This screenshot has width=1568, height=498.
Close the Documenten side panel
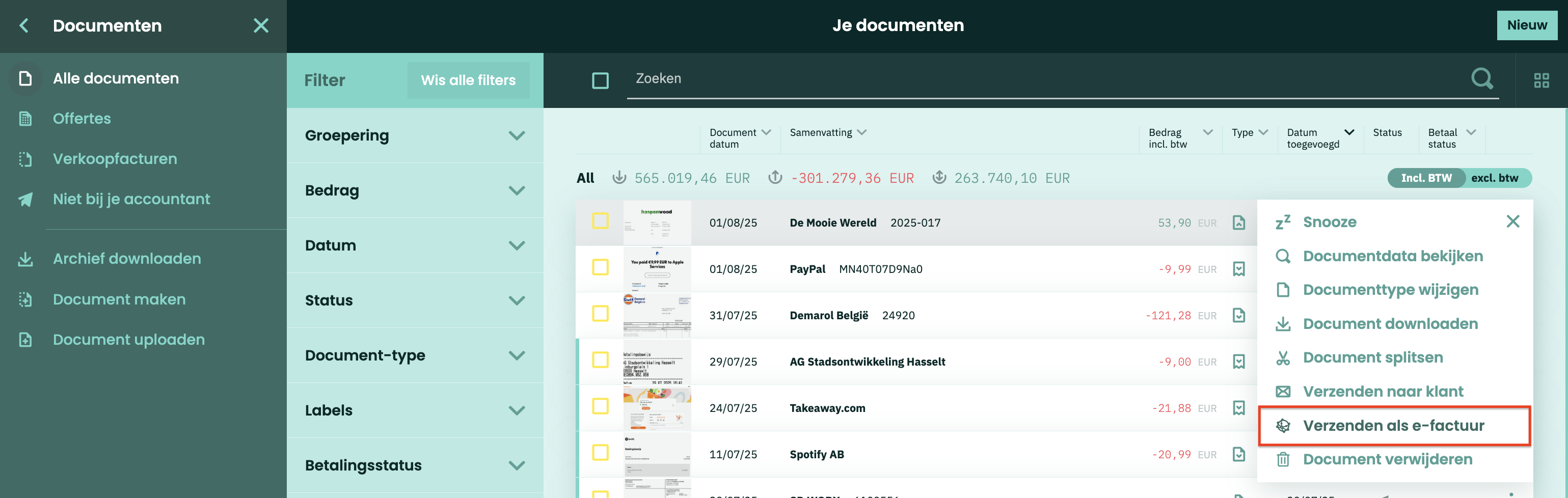click(x=261, y=25)
